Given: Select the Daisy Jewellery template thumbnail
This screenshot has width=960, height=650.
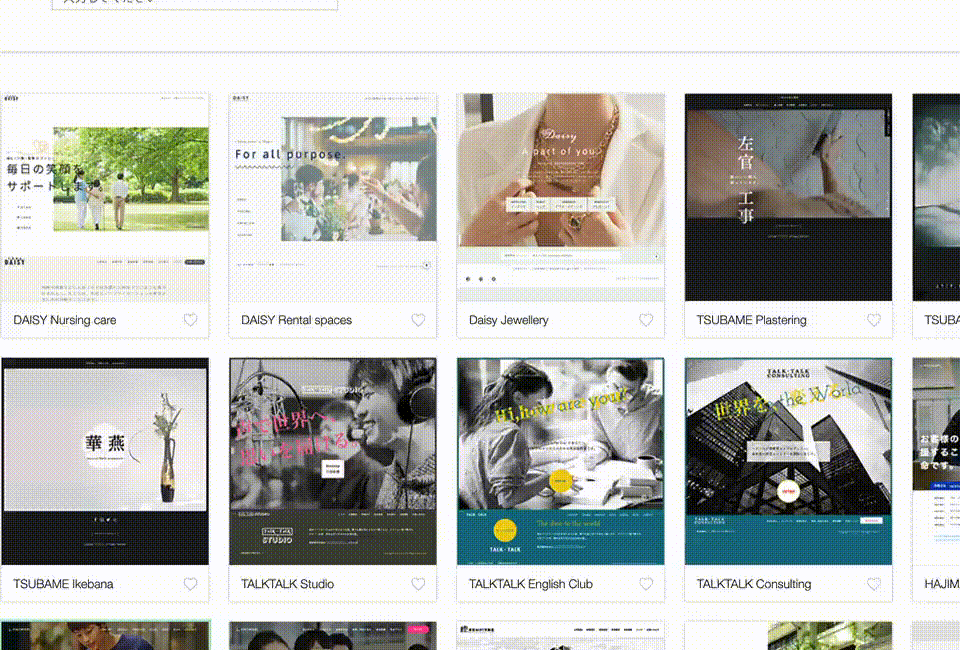Looking at the screenshot, I should click(x=561, y=197).
